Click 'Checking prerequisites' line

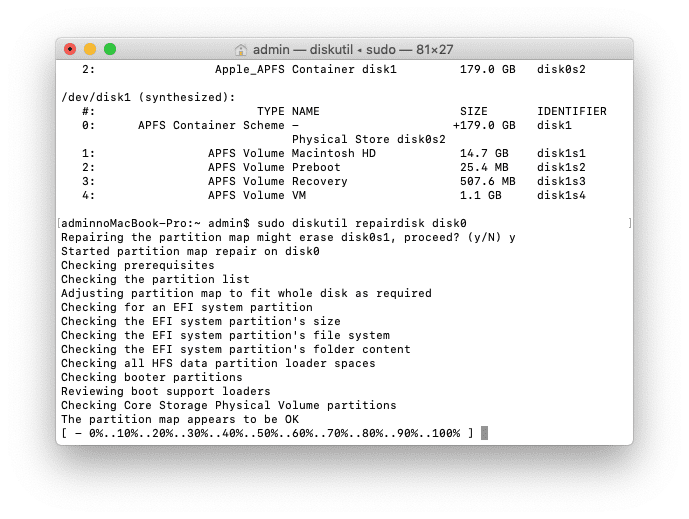click(138, 265)
